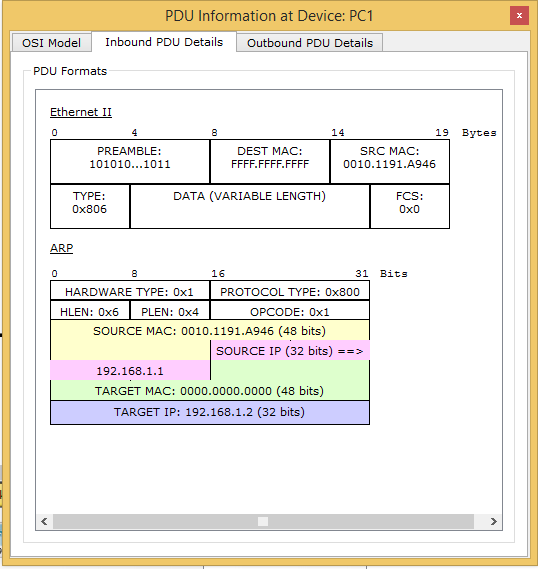Image resolution: width=538 pixels, height=569 pixels.
Task: Click the horizontal scrollbar left arrow
Action: 44,521
